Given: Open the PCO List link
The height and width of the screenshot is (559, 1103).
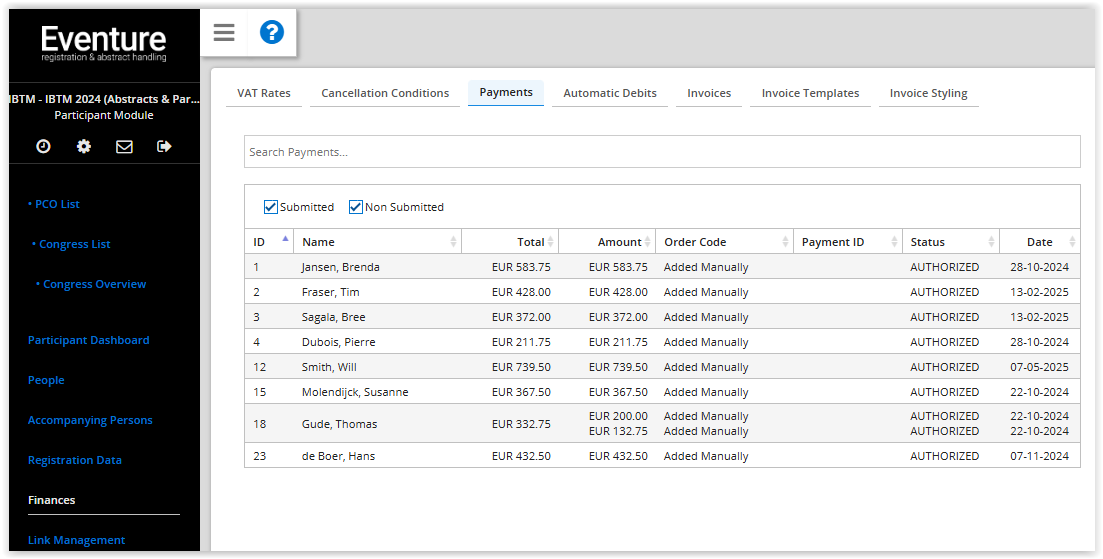Looking at the screenshot, I should [57, 204].
